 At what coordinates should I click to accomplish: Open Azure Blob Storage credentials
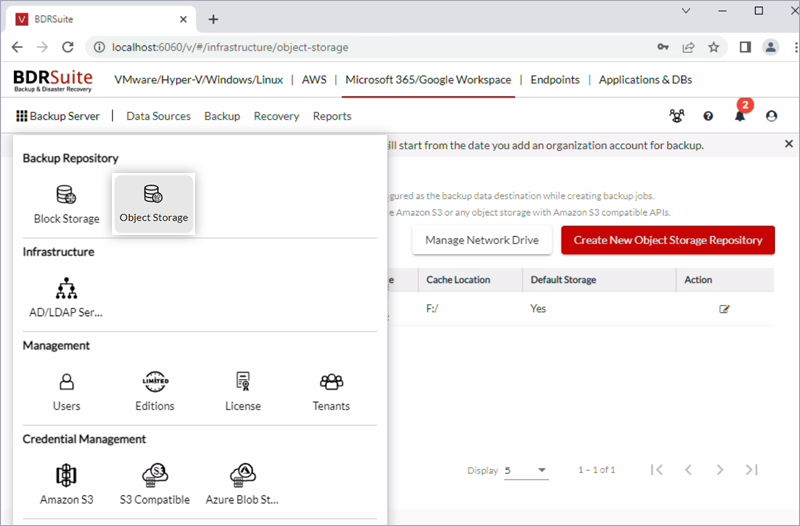[x=242, y=485]
